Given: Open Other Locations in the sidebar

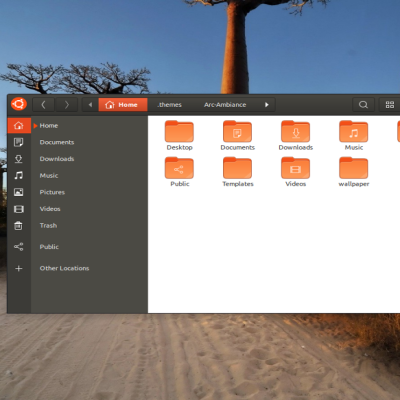Looking at the screenshot, I should coord(64,268).
